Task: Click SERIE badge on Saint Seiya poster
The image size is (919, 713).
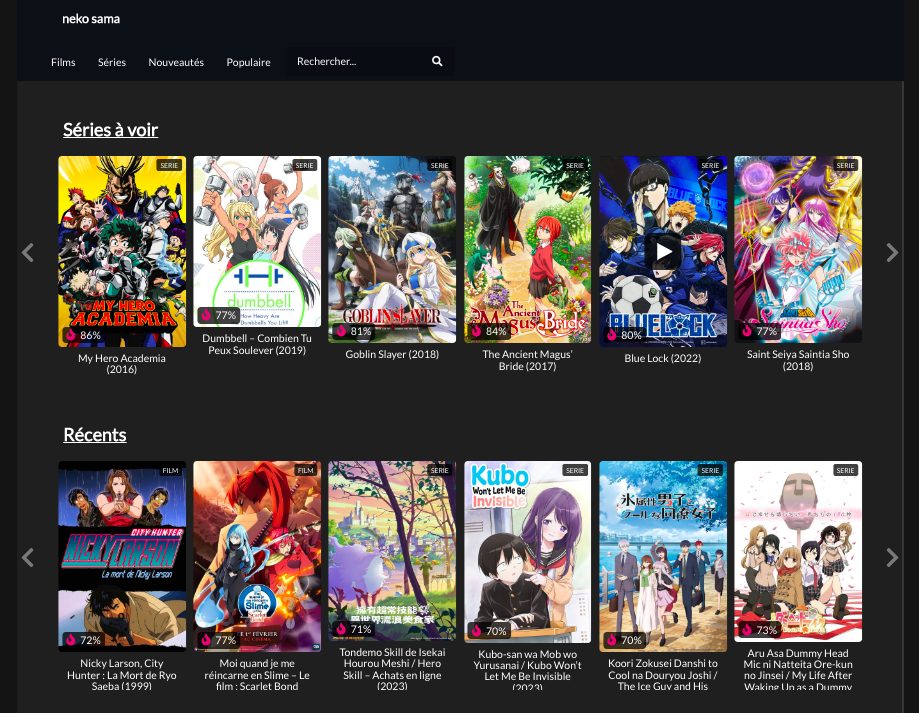Action: click(845, 165)
